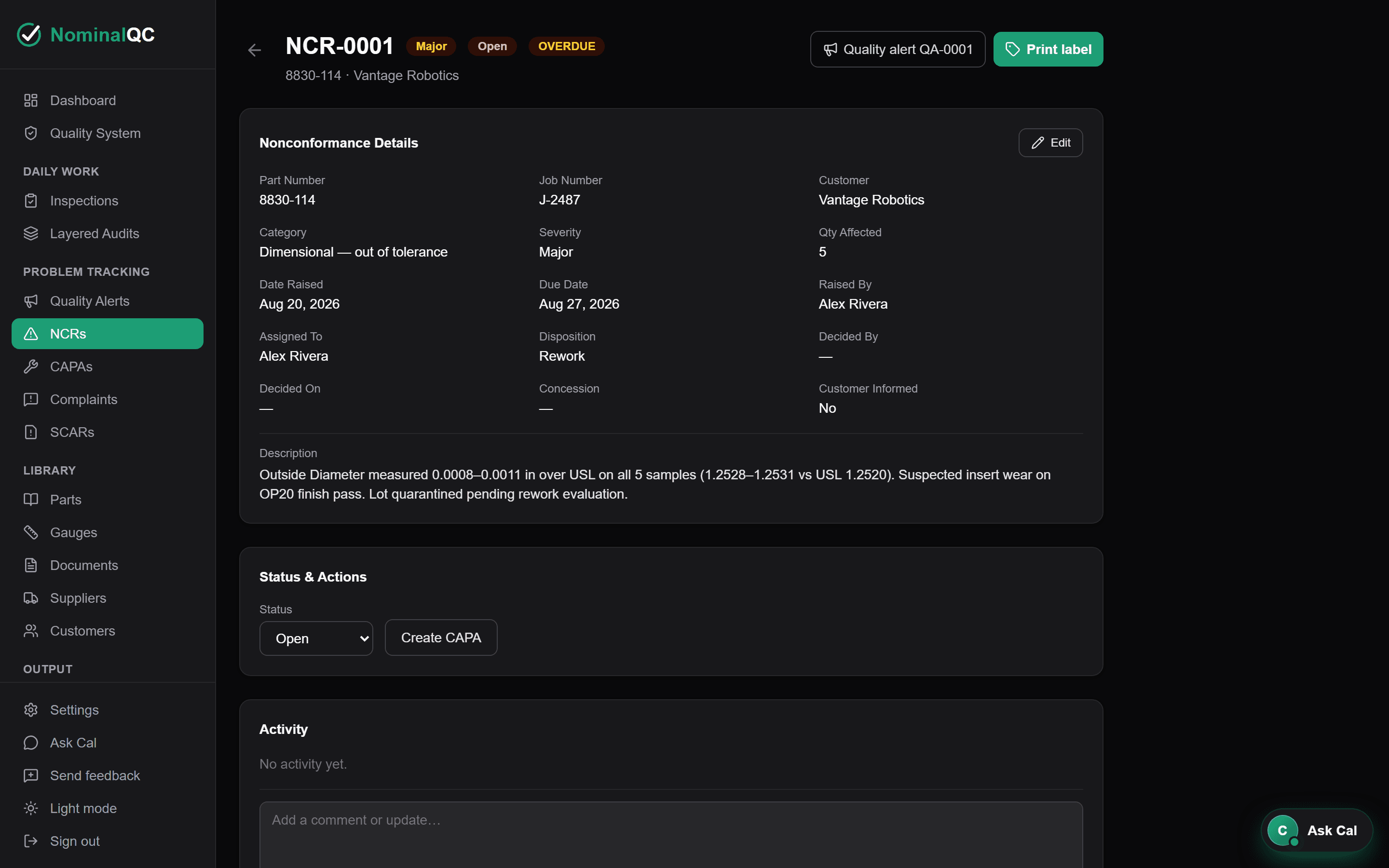1389x868 pixels.
Task: Click the Quality System shield icon
Action: coord(31,133)
